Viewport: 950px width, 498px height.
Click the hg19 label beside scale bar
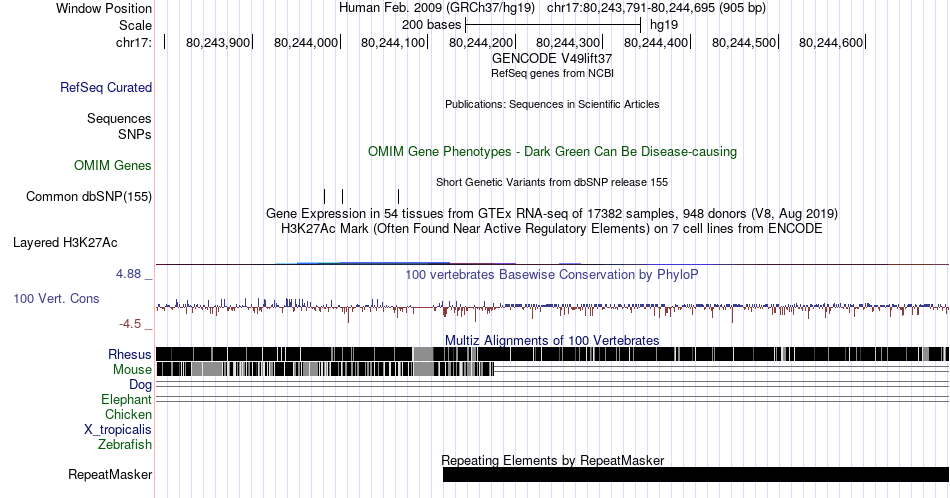664,25
